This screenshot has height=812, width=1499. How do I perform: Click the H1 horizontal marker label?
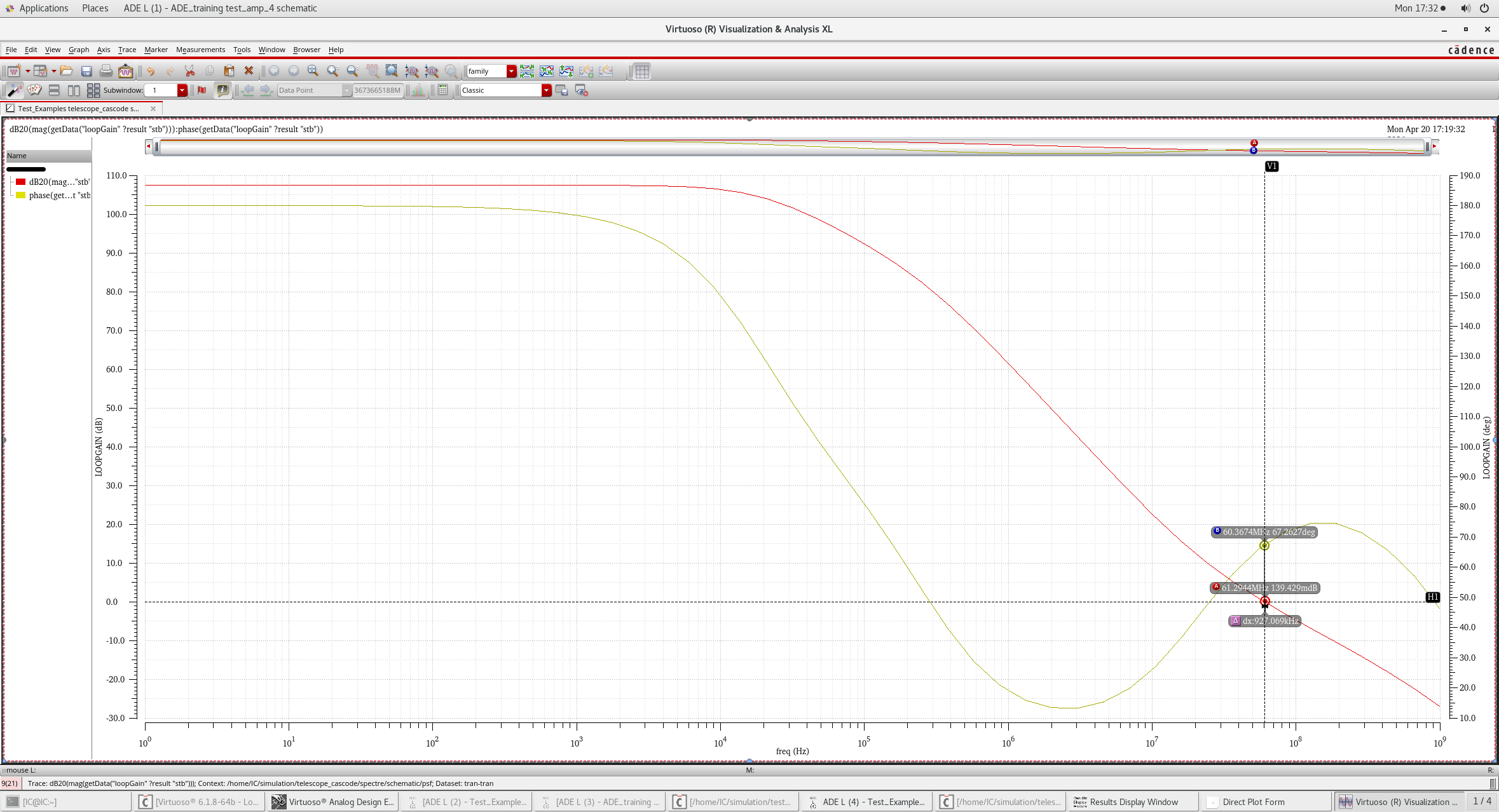coord(1432,597)
